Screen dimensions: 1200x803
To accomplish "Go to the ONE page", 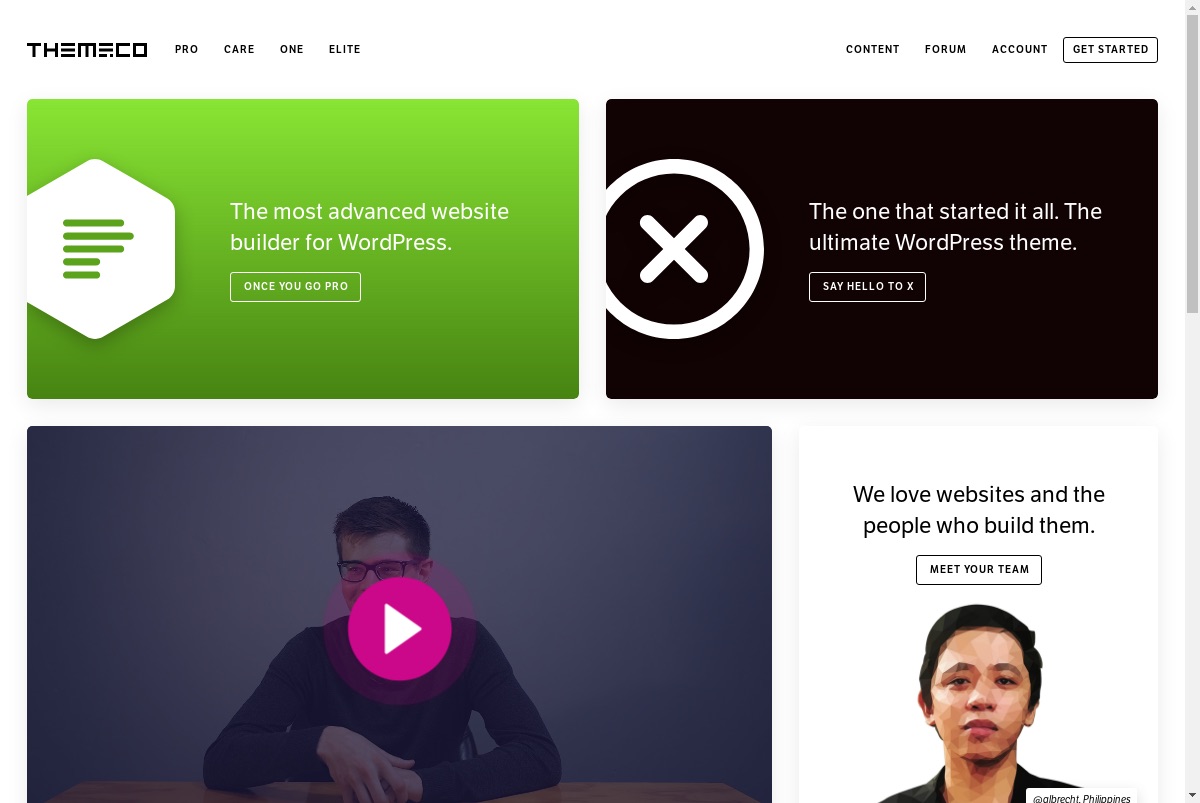I will click(x=292, y=49).
